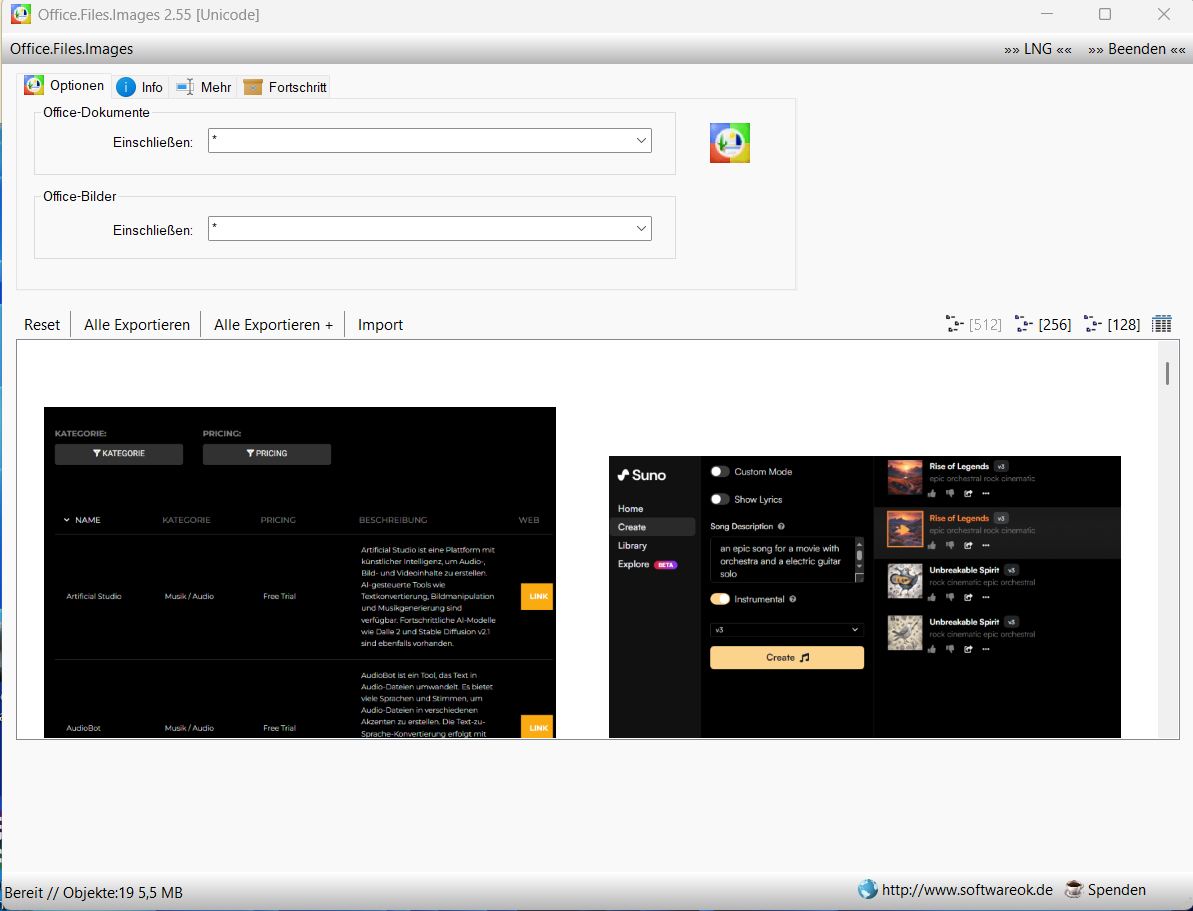Select the Suno screenshot thumbnail
1193x911 pixels.
(864, 597)
